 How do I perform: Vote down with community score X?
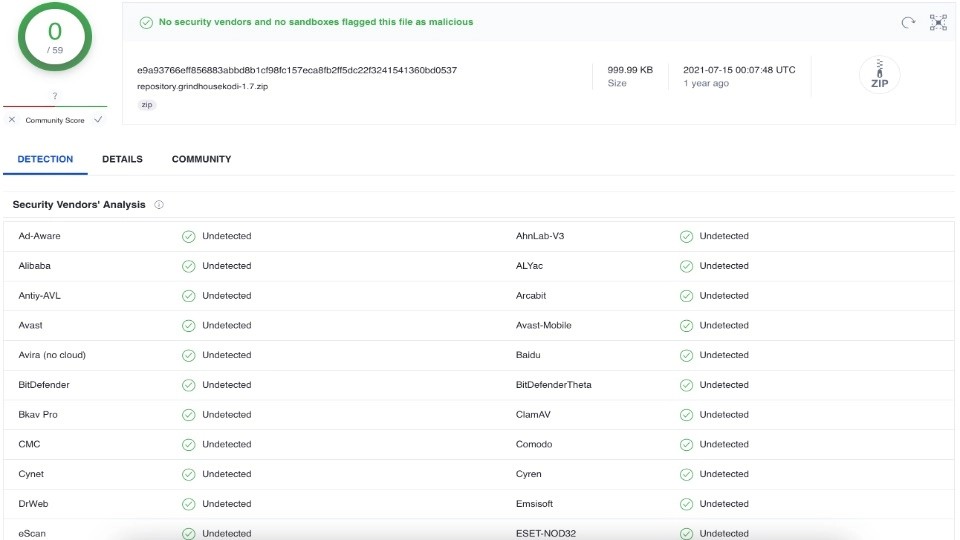coord(12,120)
